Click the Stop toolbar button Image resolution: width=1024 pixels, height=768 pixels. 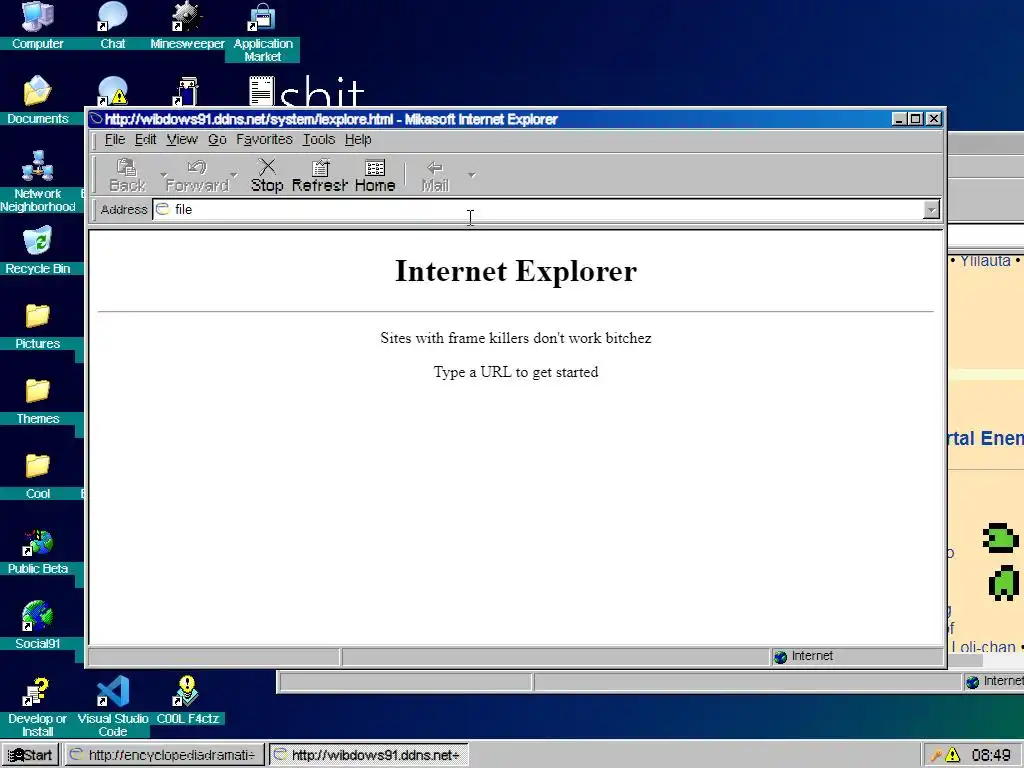[x=267, y=176]
